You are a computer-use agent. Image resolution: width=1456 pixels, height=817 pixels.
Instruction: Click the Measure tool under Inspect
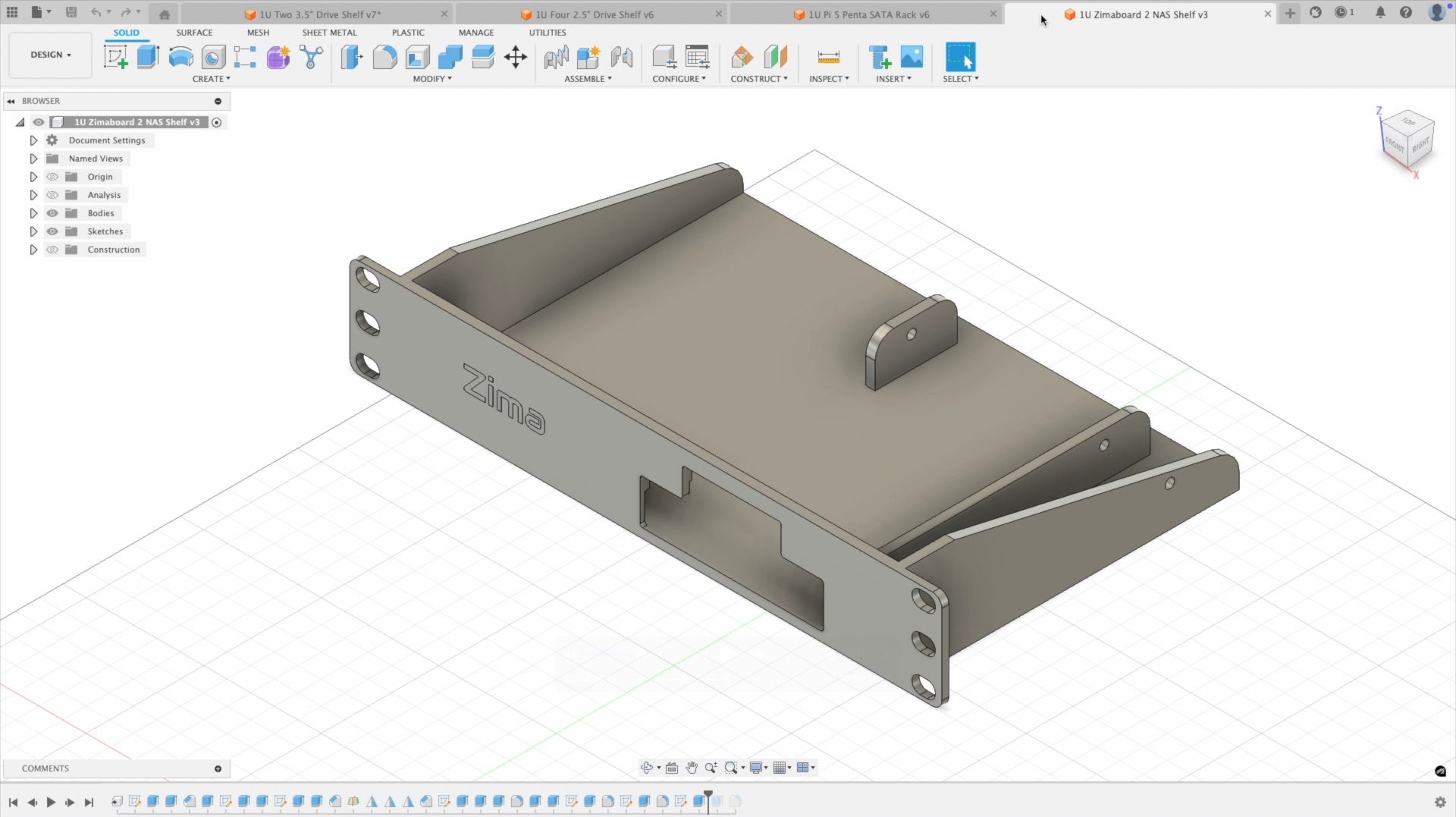pyautogui.click(x=828, y=57)
